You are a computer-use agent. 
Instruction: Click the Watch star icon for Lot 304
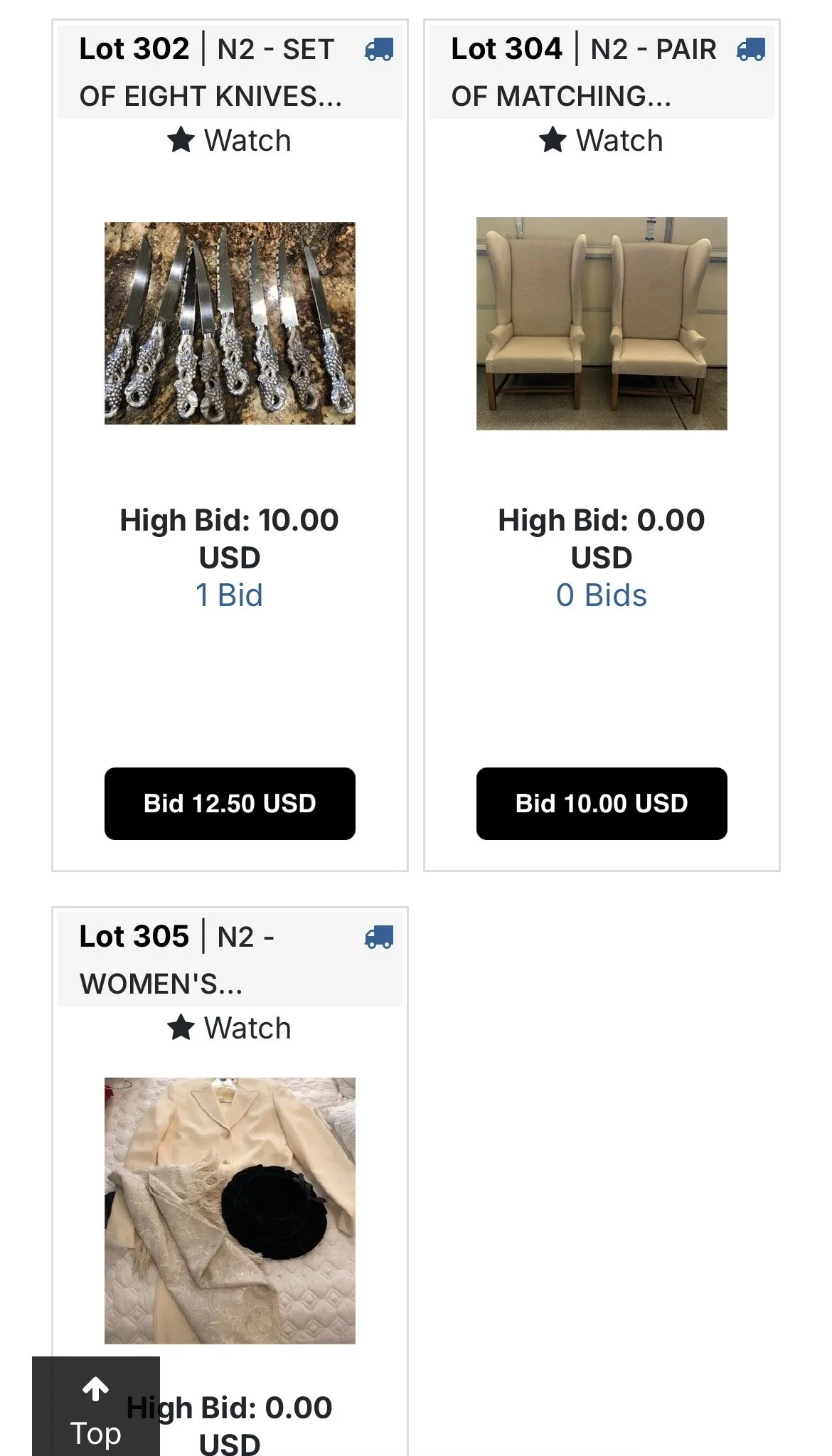click(x=553, y=140)
